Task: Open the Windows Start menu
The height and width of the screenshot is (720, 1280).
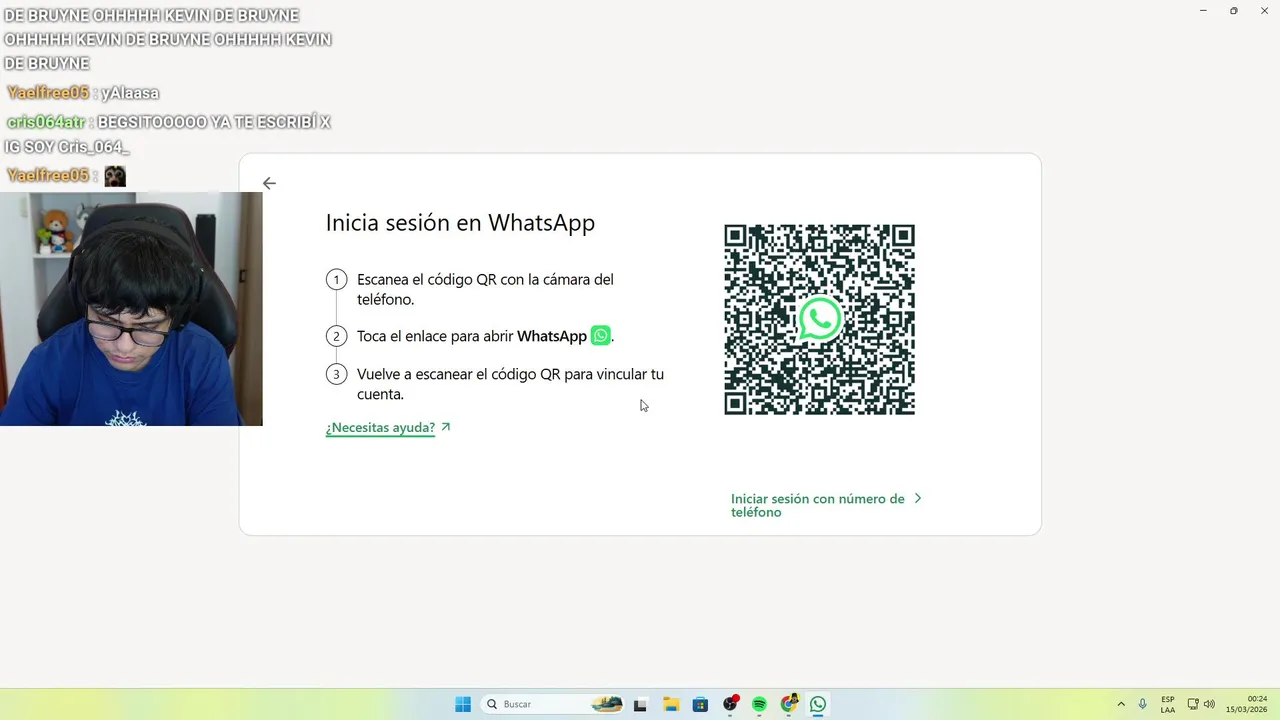Action: 463,704
